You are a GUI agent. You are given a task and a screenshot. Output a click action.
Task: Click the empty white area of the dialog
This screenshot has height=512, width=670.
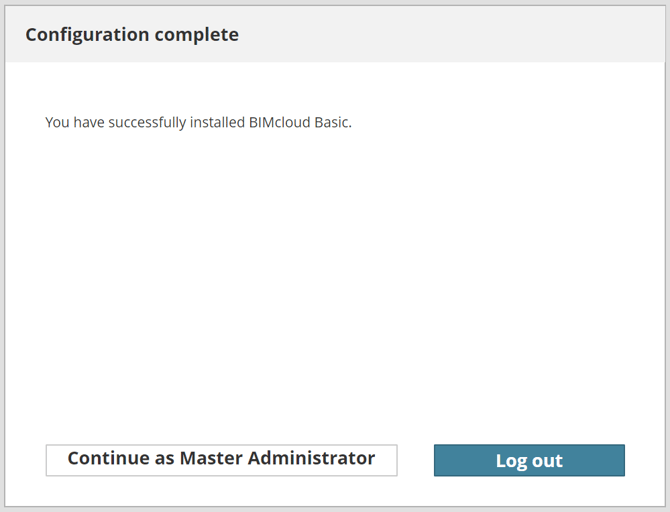coord(335,280)
